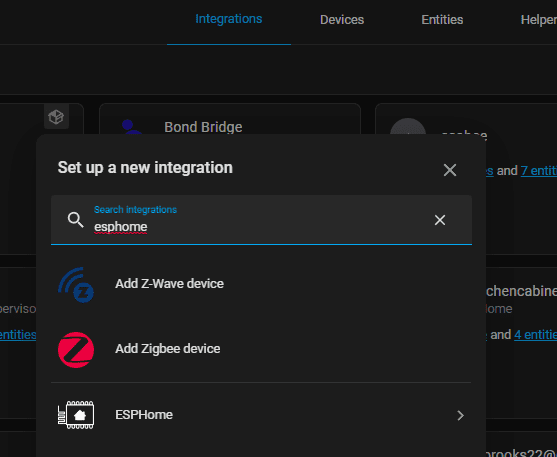The image size is (557, 457).
Task: Select the Zigbee logo icon
Action: pos(76,350)
